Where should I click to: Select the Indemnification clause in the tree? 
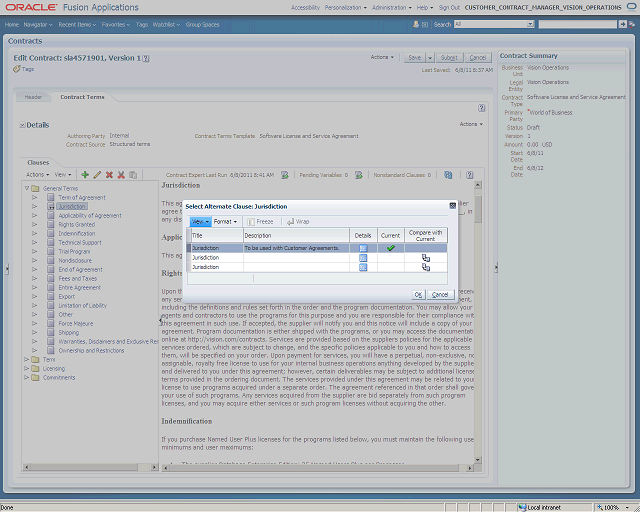point(77,234)
